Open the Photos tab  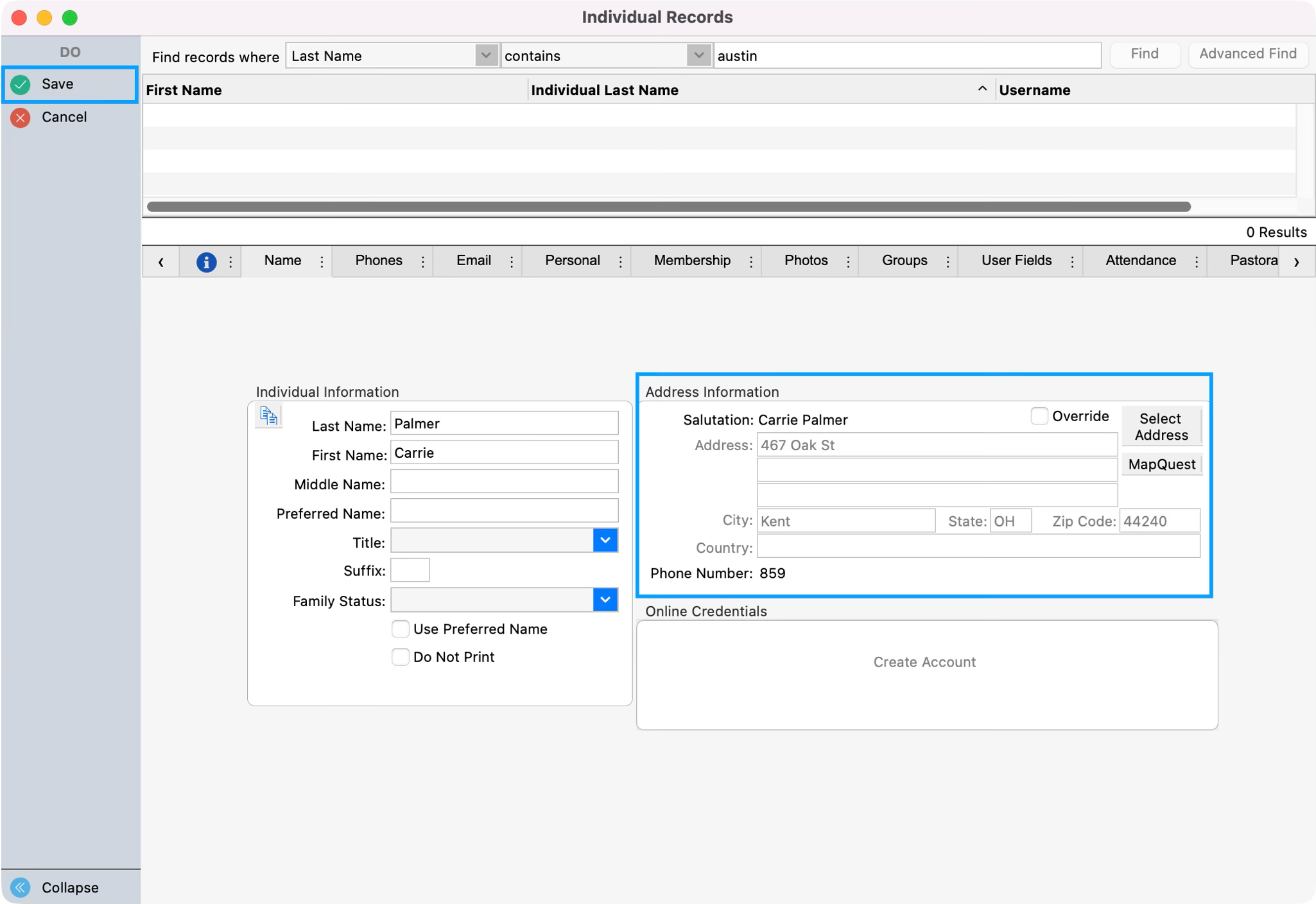[806, 261]
